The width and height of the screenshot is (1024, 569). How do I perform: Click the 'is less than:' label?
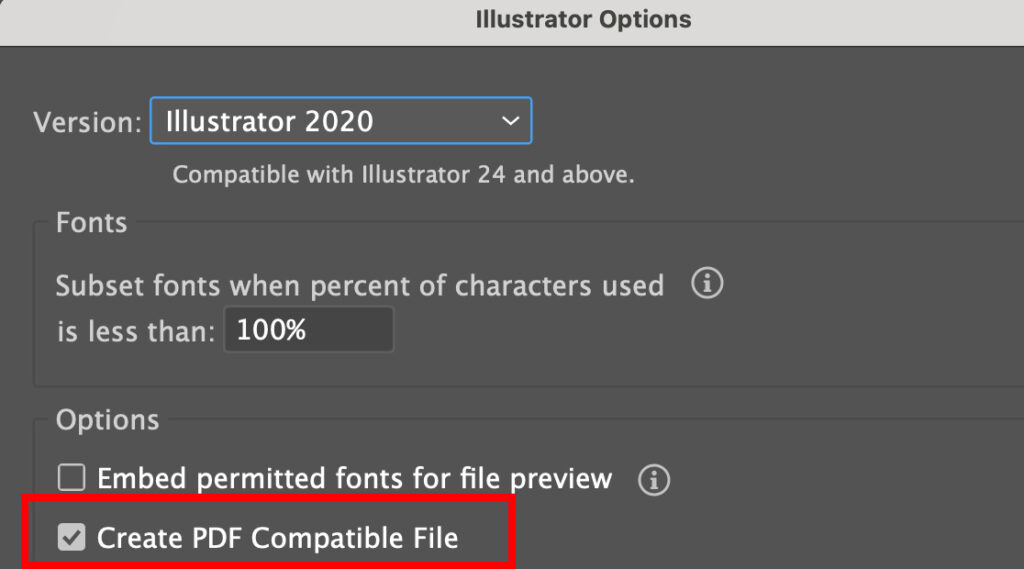point(135,332)
